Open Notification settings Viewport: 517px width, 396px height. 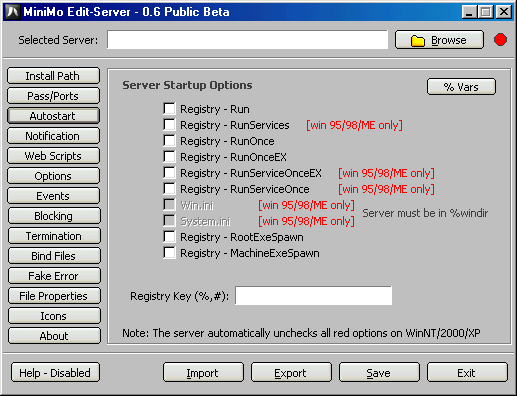click(x=53, y=136)
